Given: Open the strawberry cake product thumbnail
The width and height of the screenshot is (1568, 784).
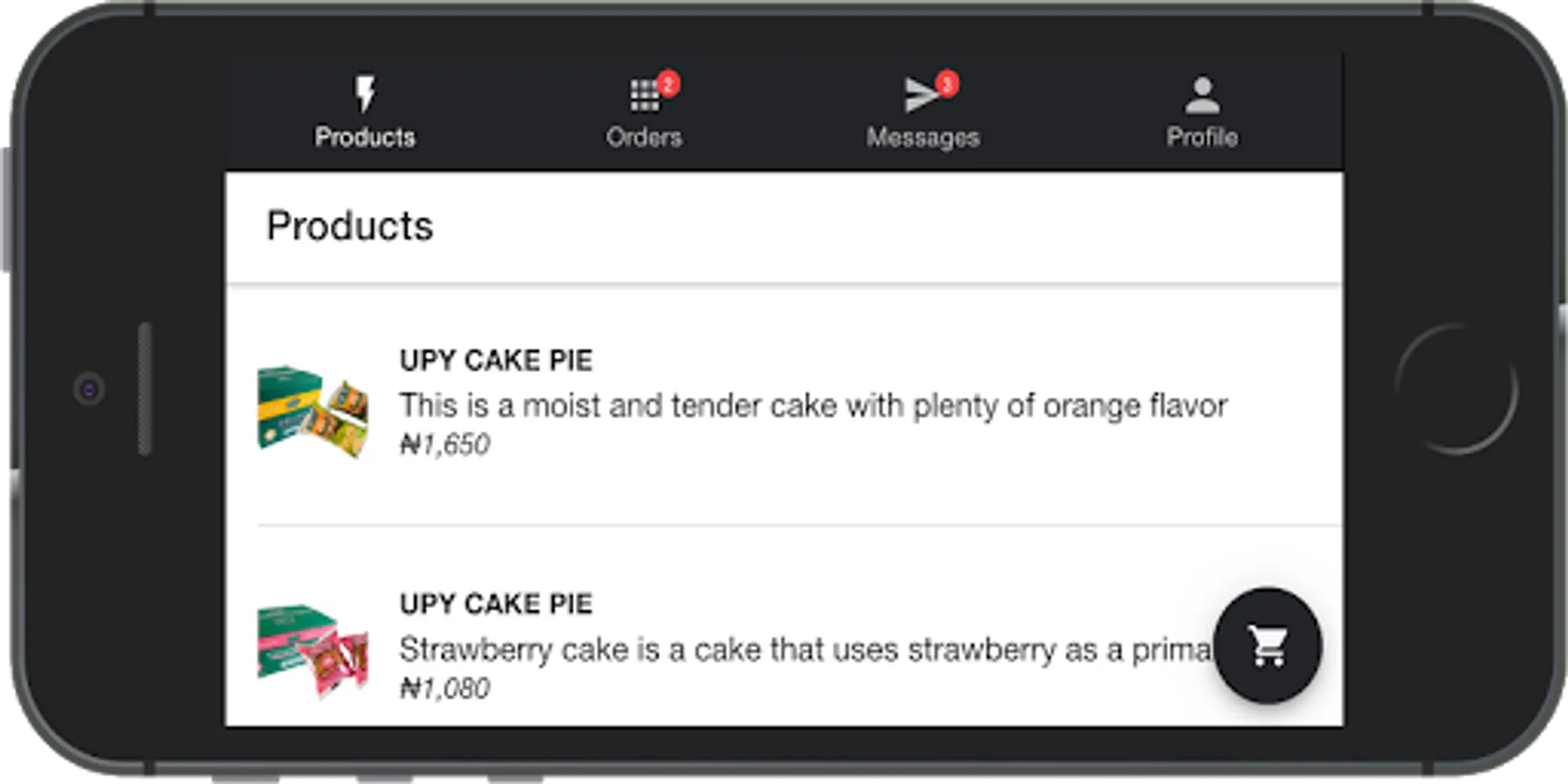Looking at the screenshot, I should [313, 652].
